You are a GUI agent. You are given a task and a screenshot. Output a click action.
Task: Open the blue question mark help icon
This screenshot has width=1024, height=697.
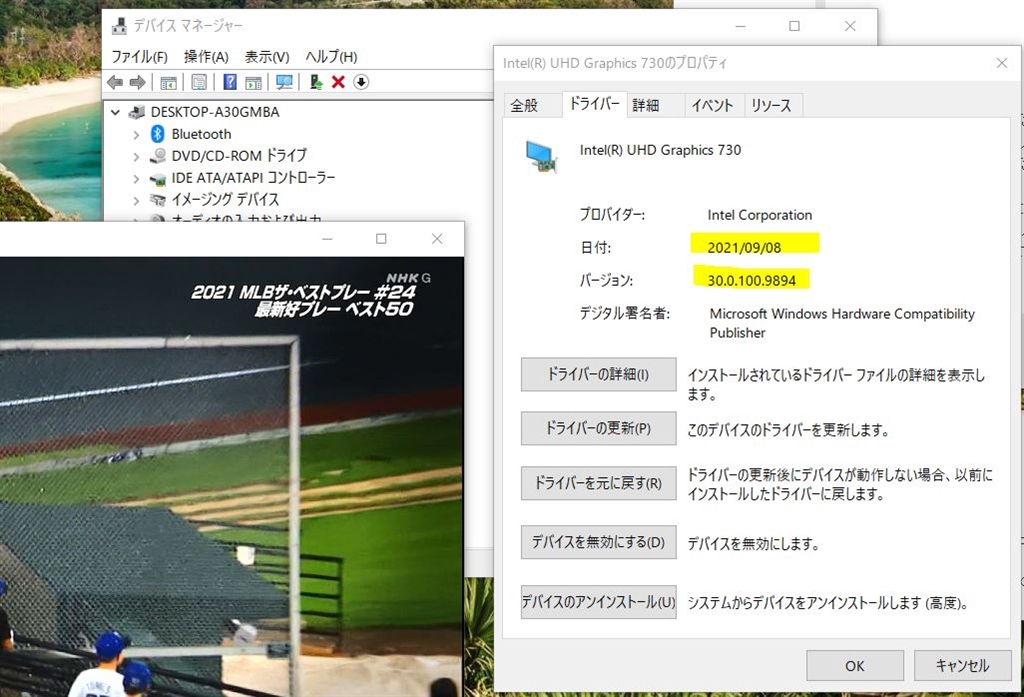[x=230, y=82]
